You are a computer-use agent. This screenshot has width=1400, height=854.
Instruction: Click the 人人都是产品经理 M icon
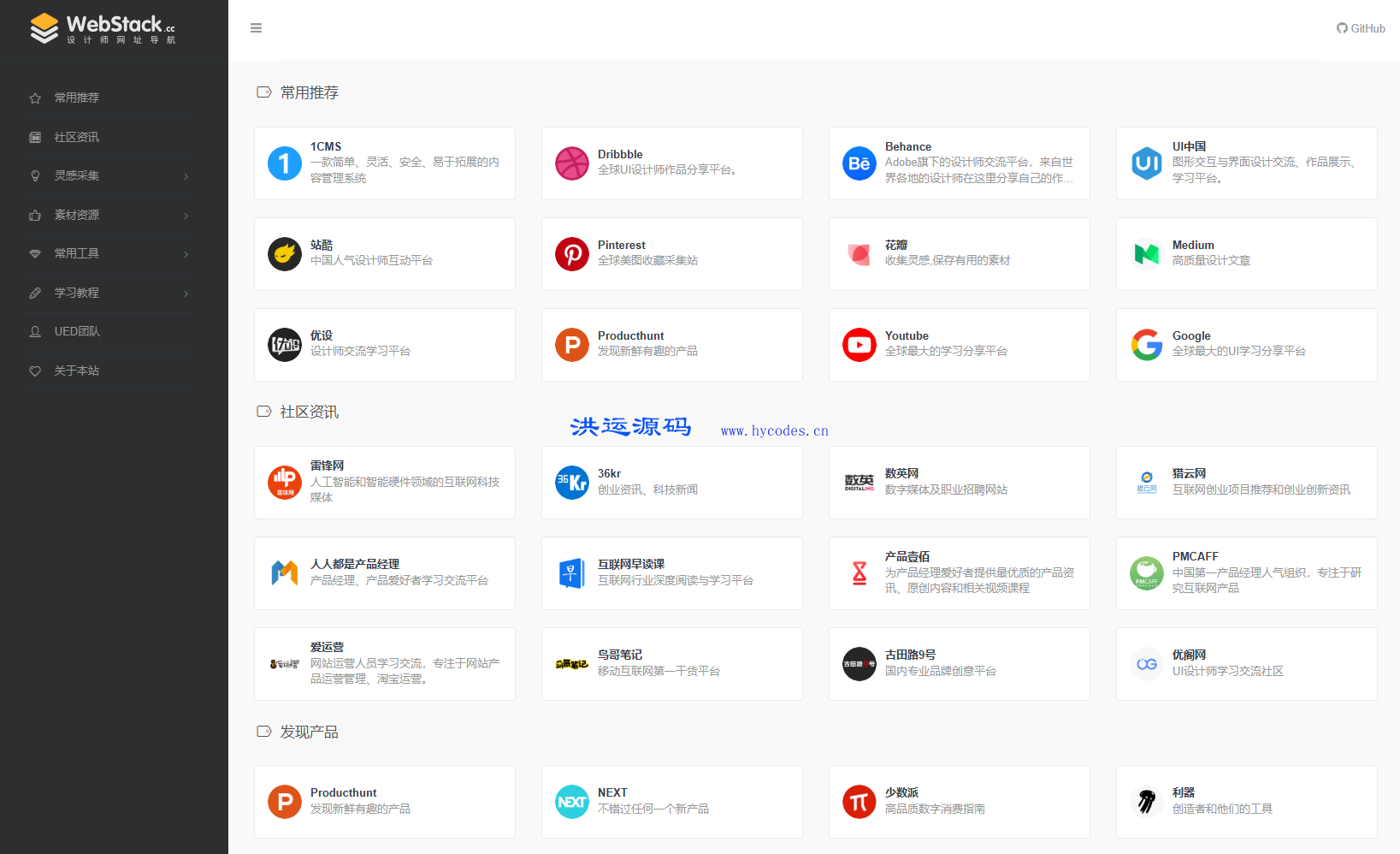tap(285, 573)
